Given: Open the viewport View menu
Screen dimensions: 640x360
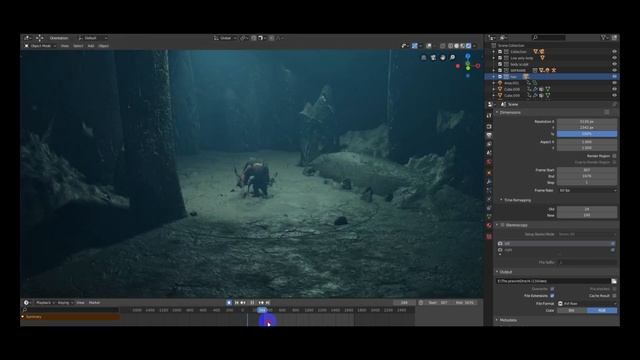Looking at the screenshot, I should click(64, 46).
